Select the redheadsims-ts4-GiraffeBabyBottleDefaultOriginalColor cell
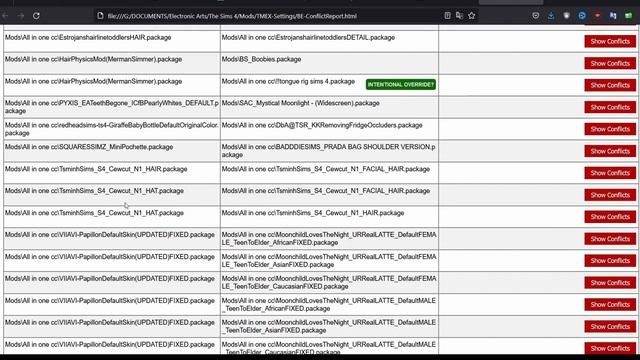The width and height of the screenshot is (640, 360). point(112,129)
